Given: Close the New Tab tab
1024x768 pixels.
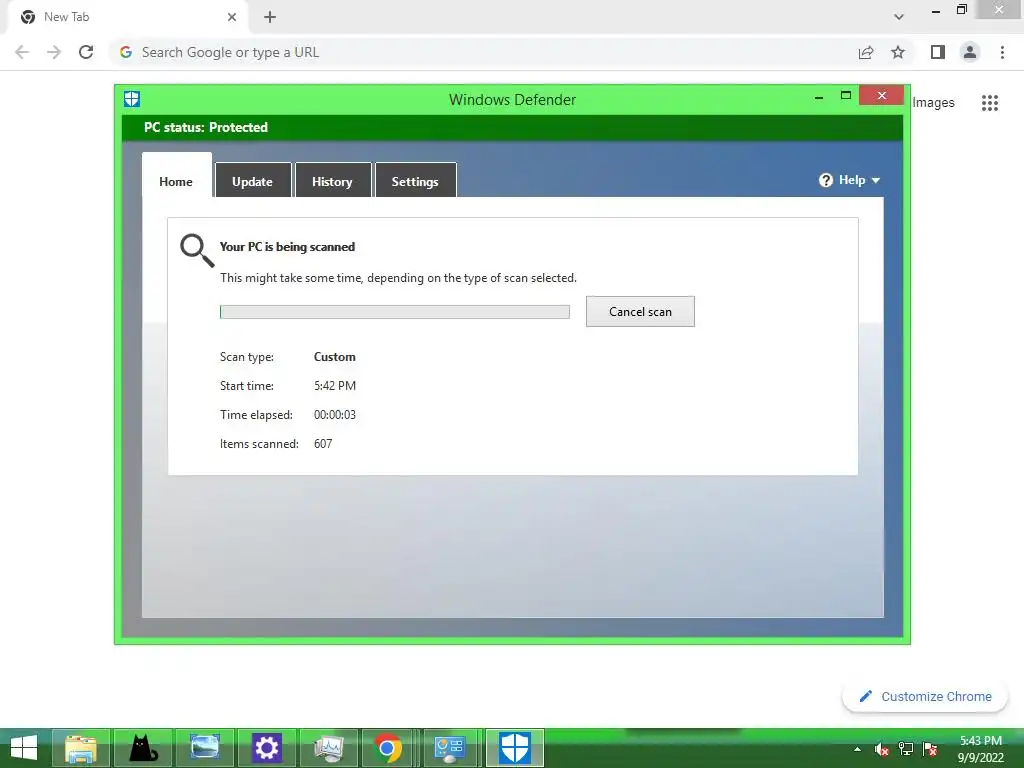Looking at the screenshot, I should (232, 17).
